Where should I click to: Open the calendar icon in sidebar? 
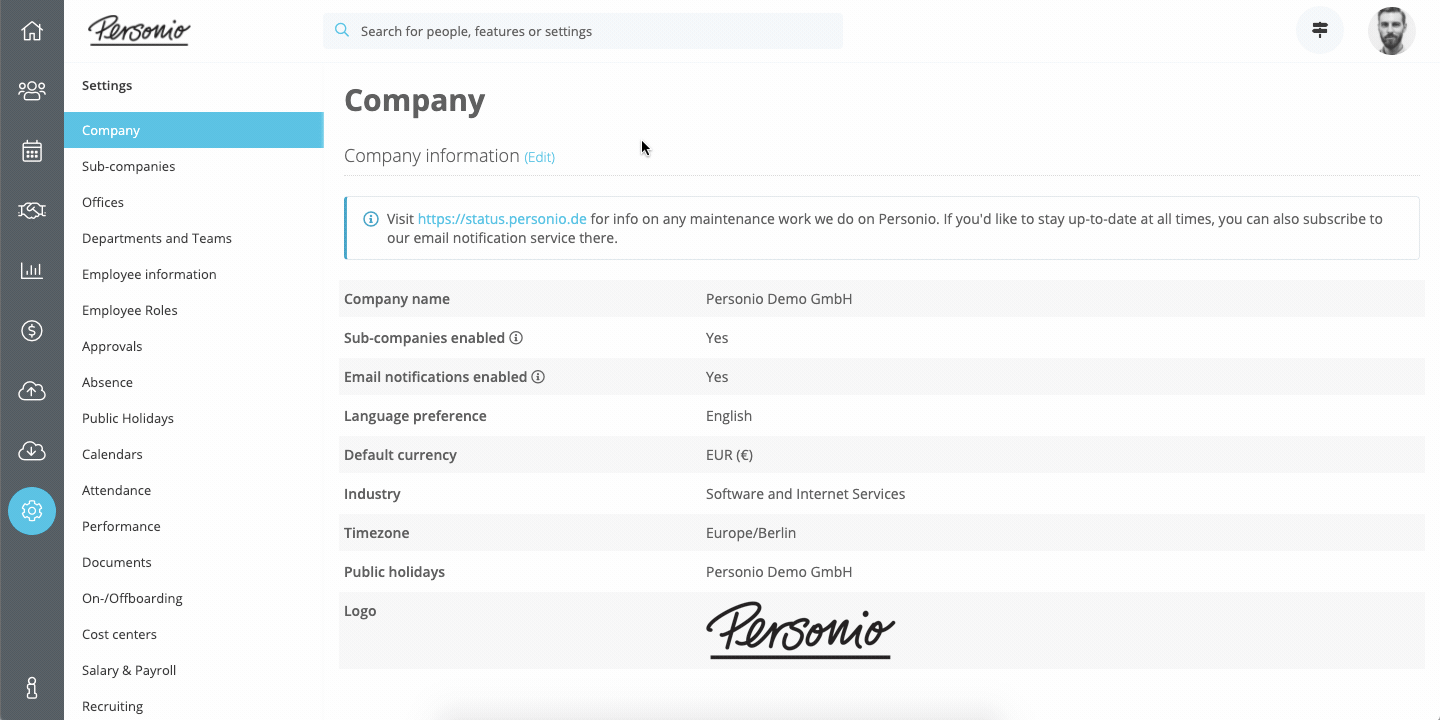click(x=32, y=151)
